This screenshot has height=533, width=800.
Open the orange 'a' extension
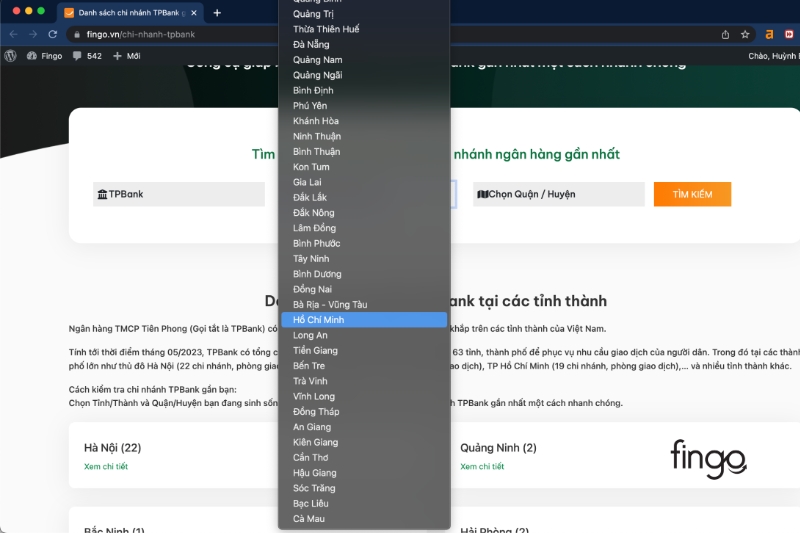[769, 34]
